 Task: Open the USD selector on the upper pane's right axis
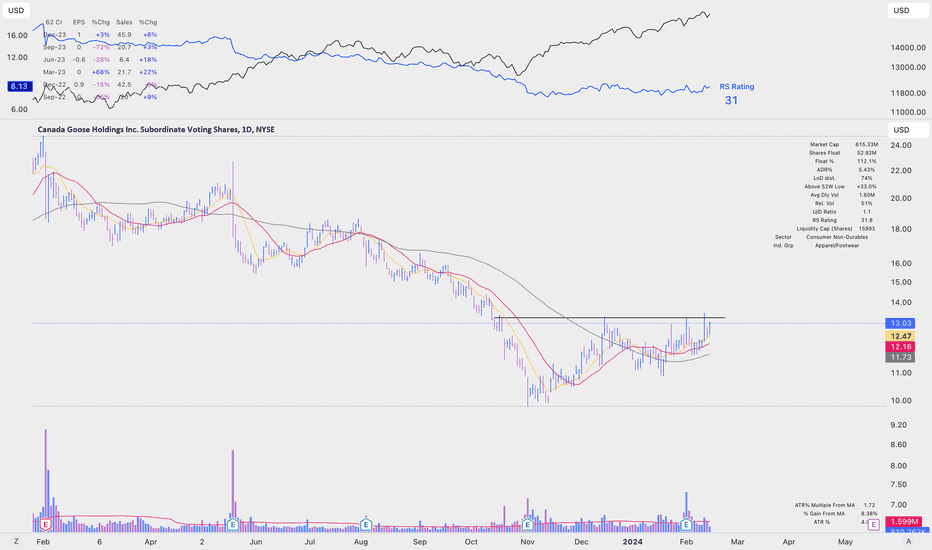click(908, 10)
